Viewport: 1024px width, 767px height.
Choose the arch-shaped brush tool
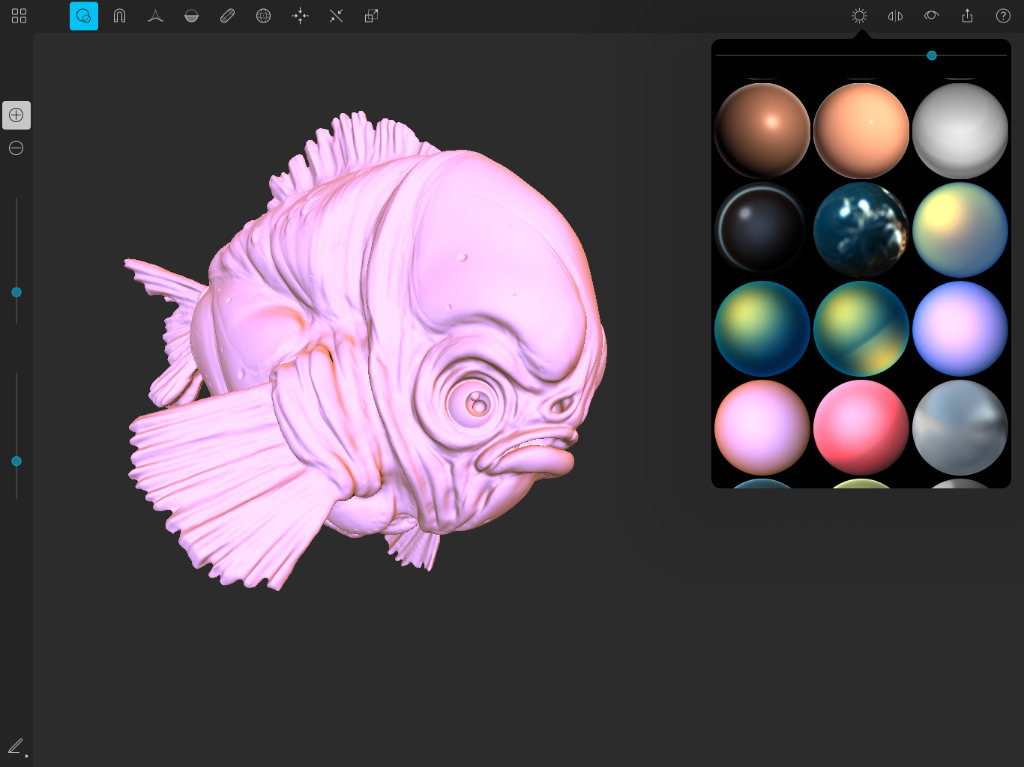pos(120,16)
